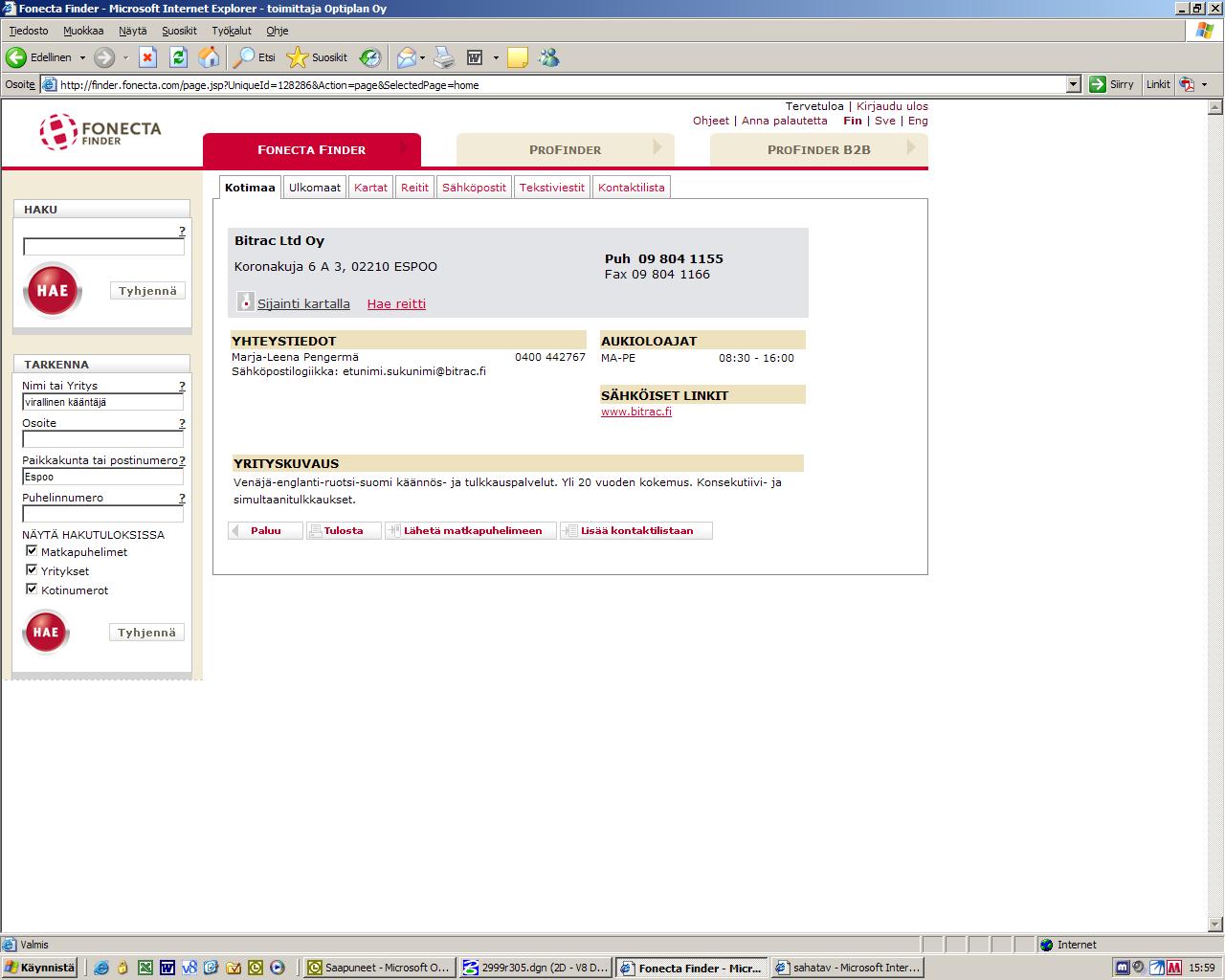The image size is (1225, 980).
Task: Open the Back button history dropdown arrow
Action: pyautogui.click(x=82, y=57)
